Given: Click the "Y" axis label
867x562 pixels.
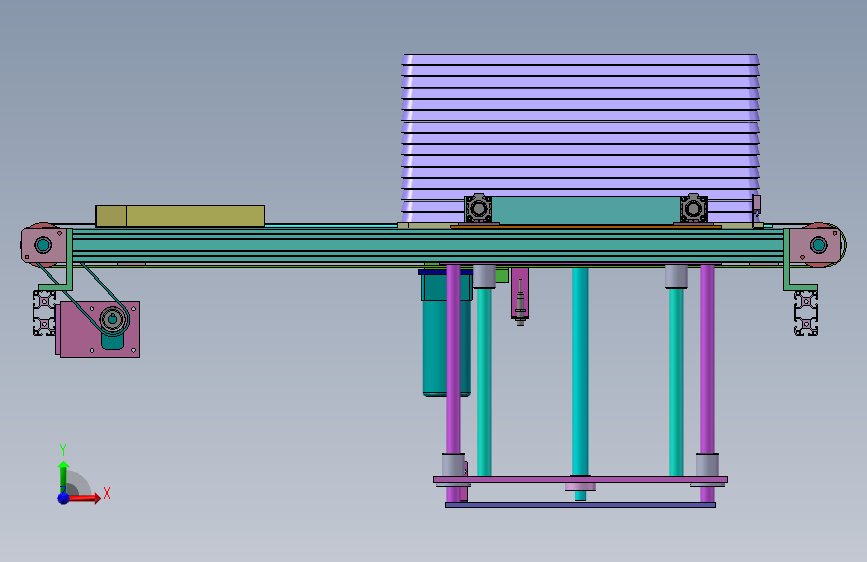Looking at the screenshot, I should click(x=63, y=450).
